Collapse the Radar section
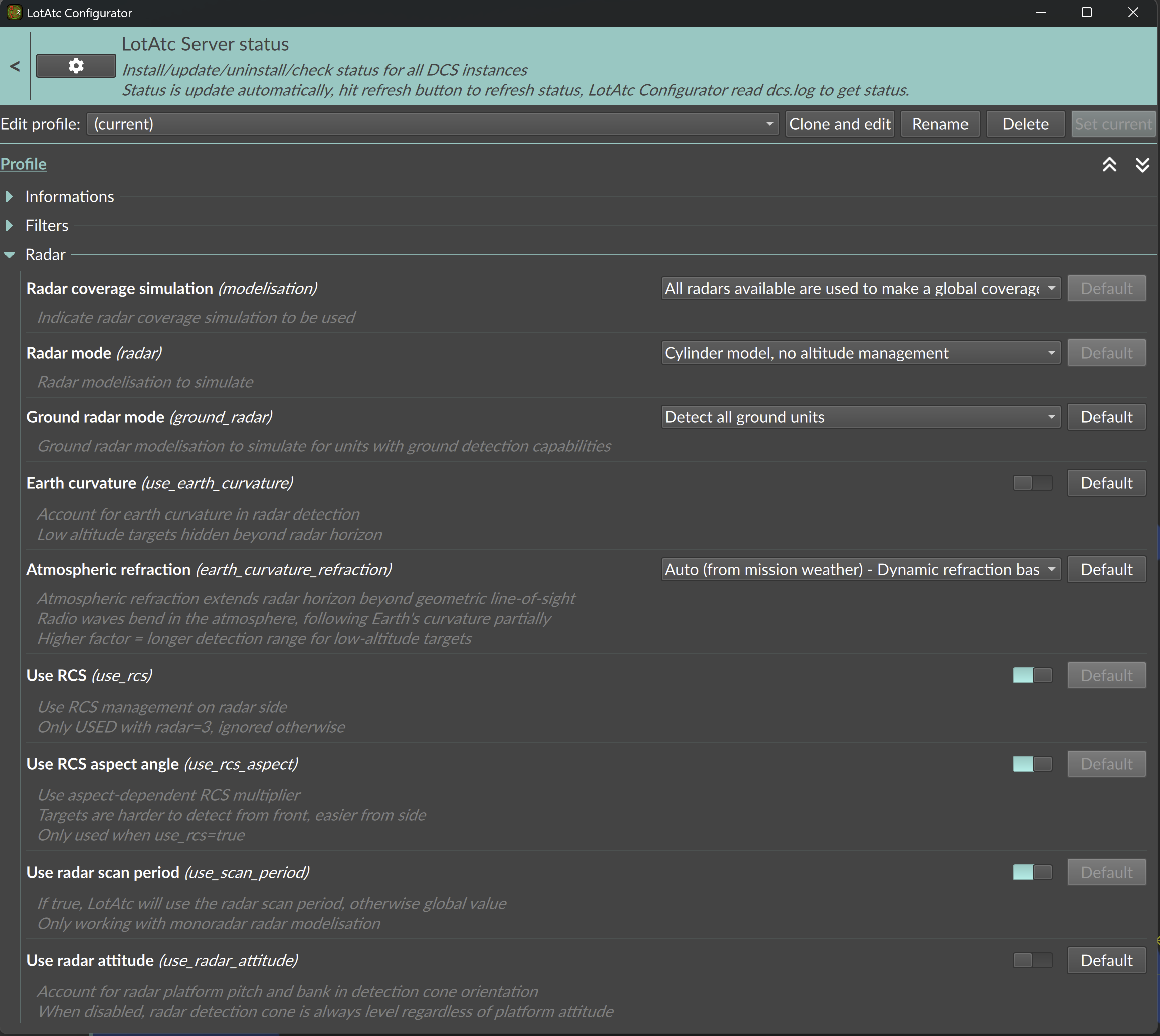 pos(9,255)
